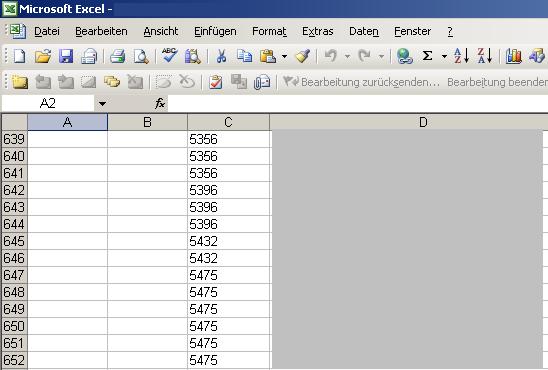Click the AutoSum sigma icon
The height and width of the screenshot is (370, 548).
coord(427,56)
